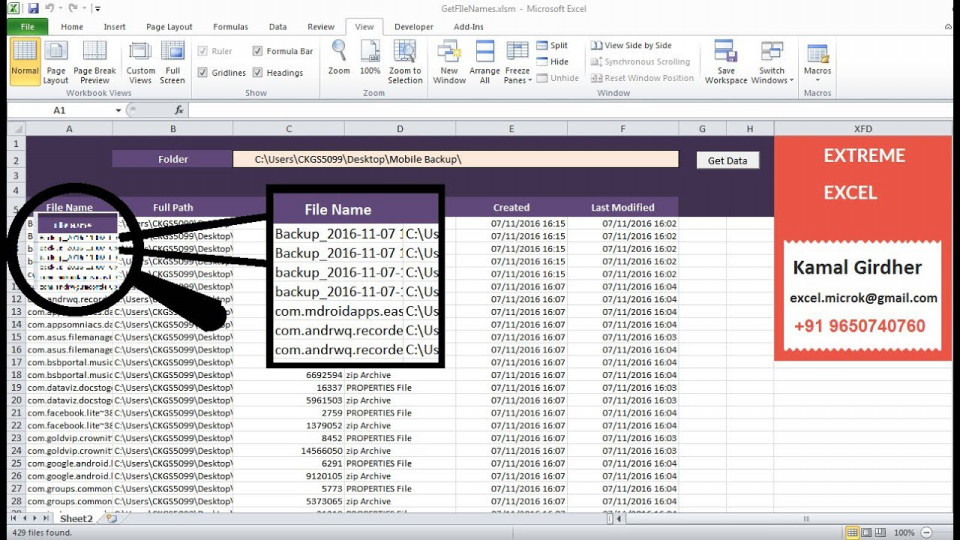Minimize the ribbon with caret
The height and width of the screenshot is (540, 960).
pyautogui.click(x=948, y=26)
